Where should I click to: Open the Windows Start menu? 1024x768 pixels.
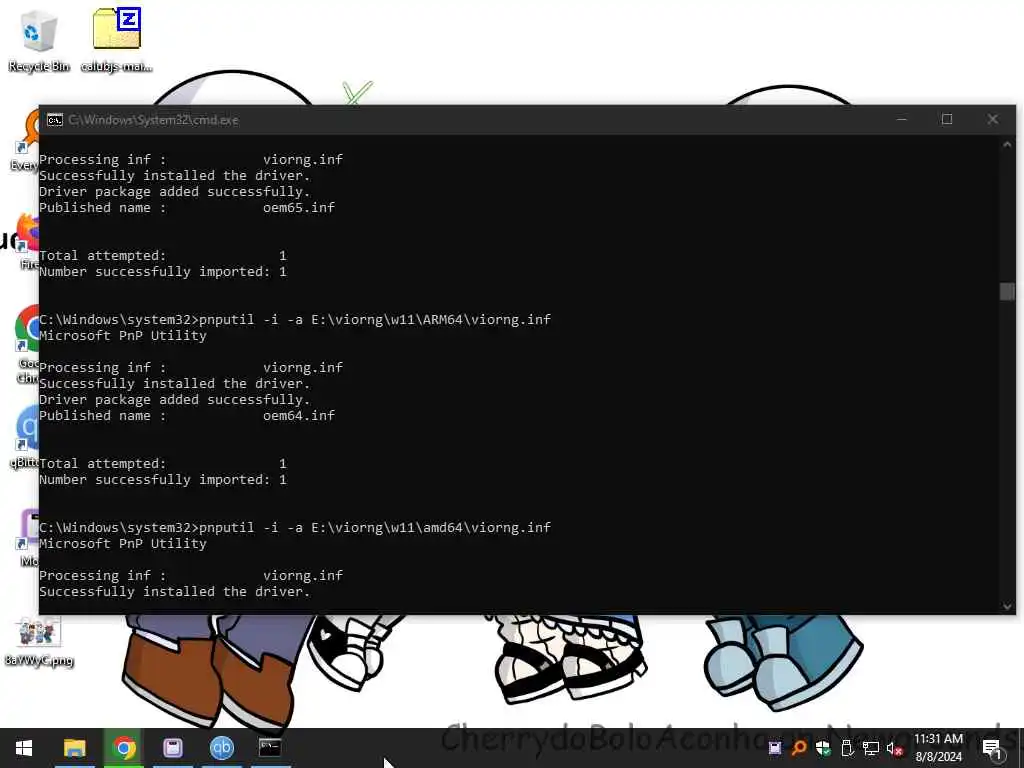pyautogui.click(x=24, y=748)
